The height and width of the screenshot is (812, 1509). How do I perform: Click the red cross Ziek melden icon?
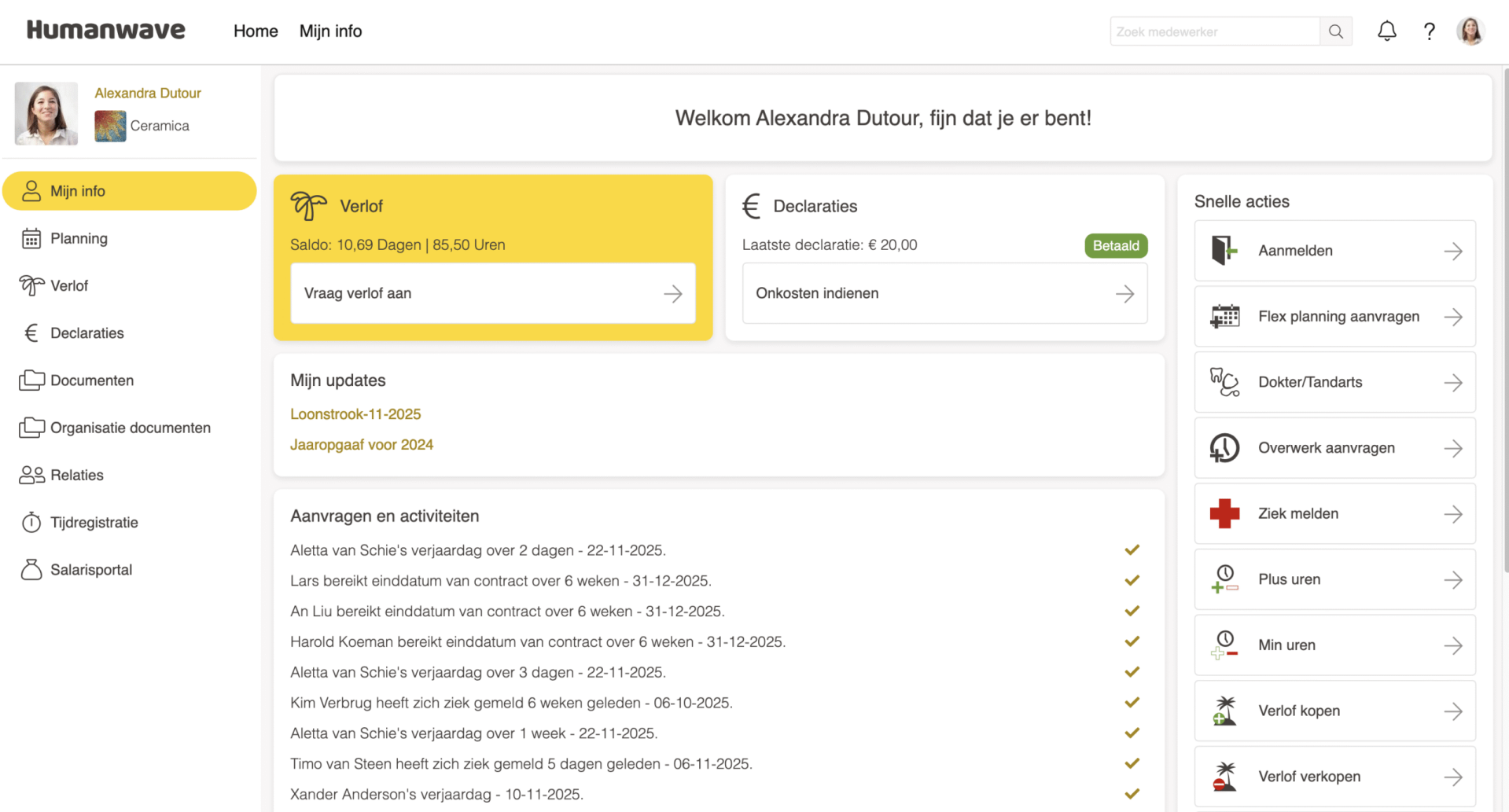click(x=1224, y=513)
